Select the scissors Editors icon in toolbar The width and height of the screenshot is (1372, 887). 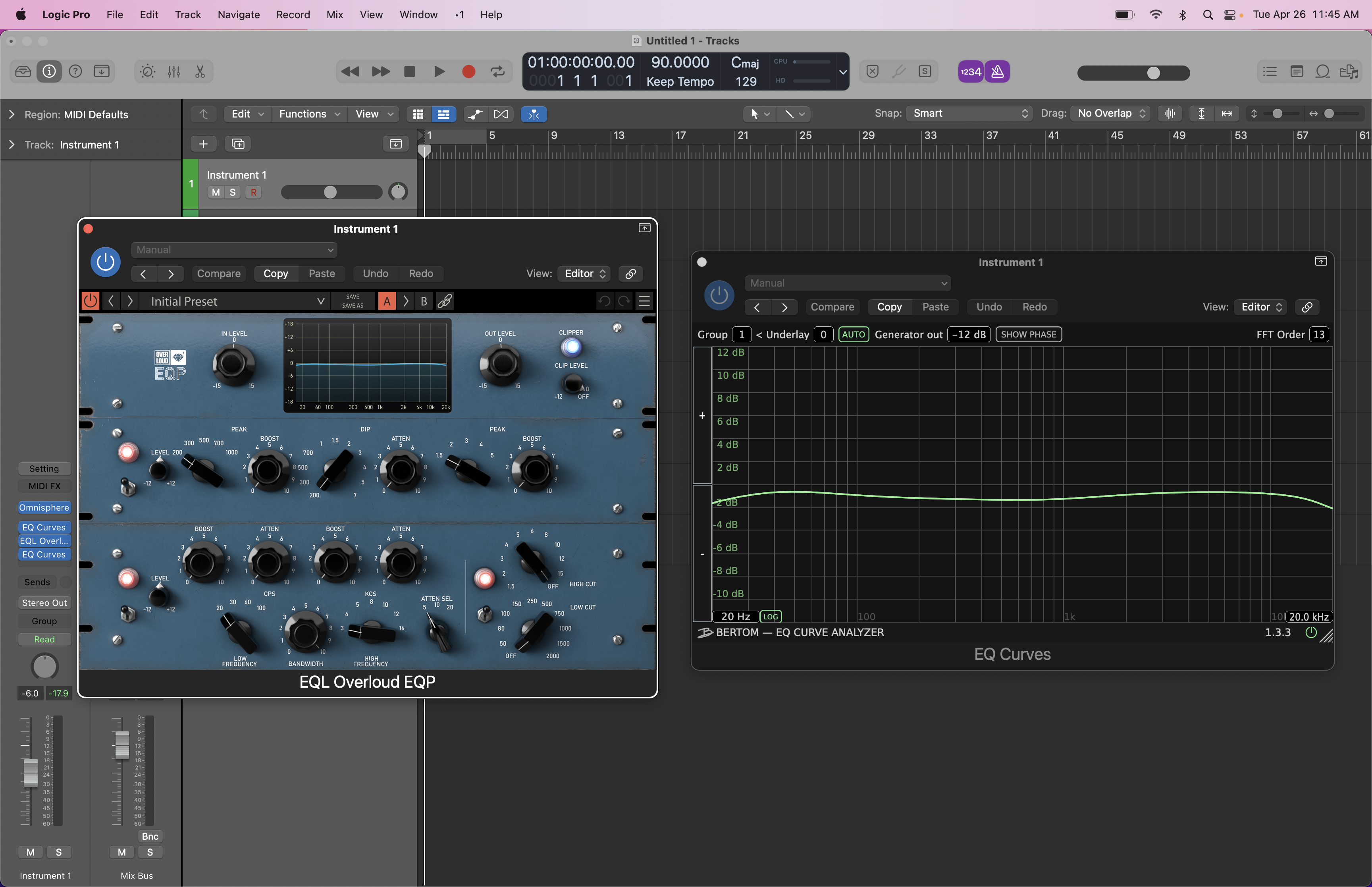(200, 71)
